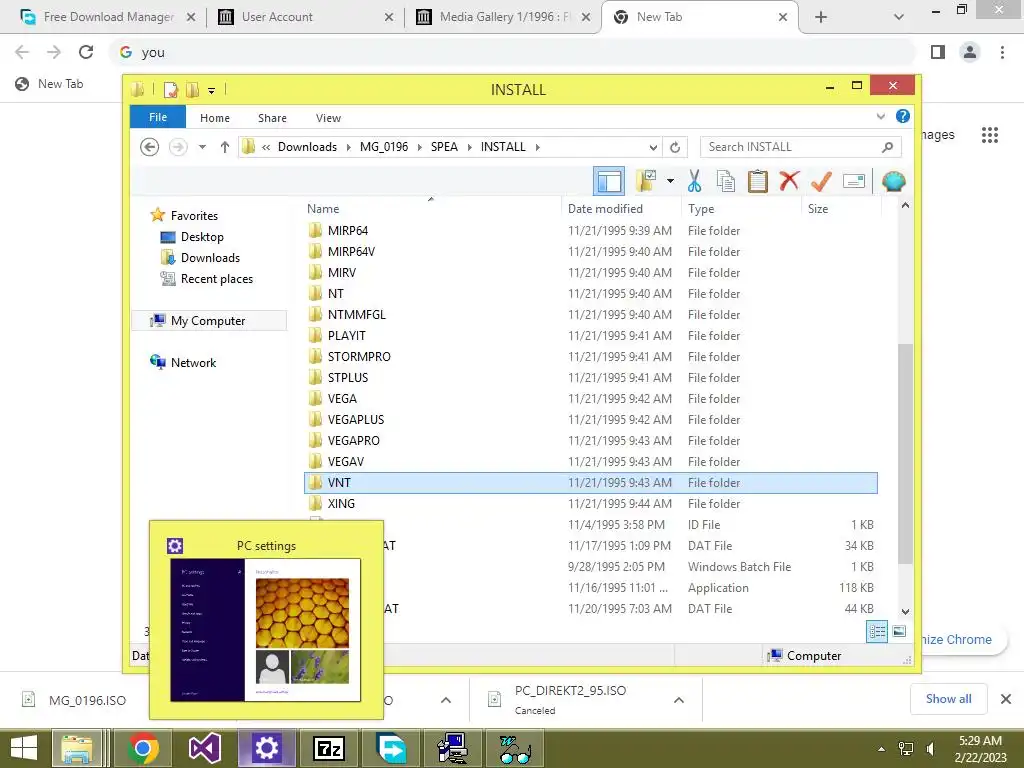
Task: Click Downloads in the address path
Action: [308, 147]
